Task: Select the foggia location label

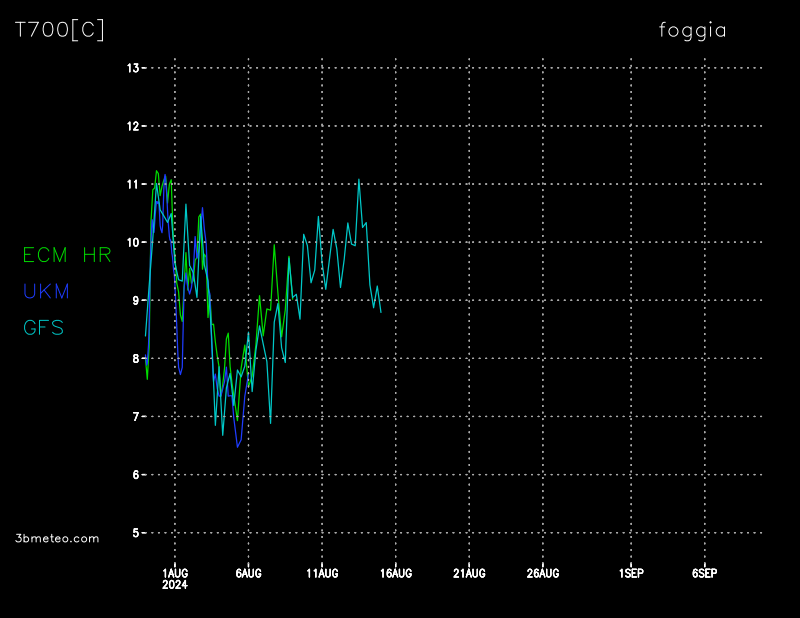Action: coord(692,30)
